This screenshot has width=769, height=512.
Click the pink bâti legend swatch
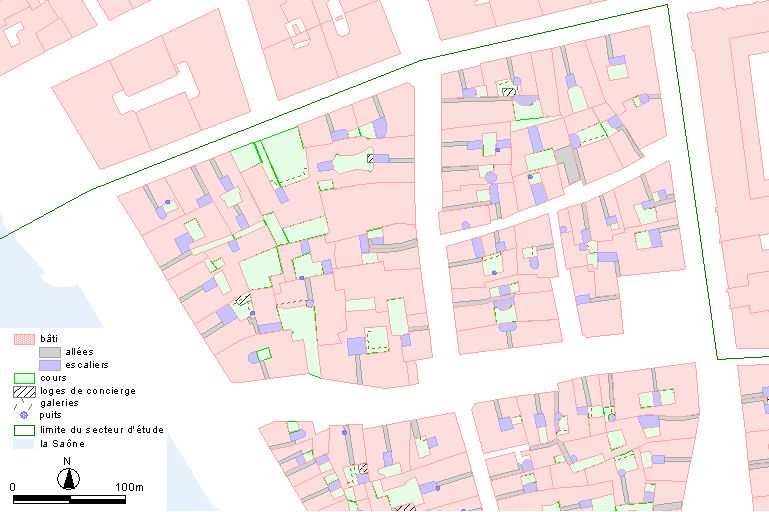click(x=24, y=339)
